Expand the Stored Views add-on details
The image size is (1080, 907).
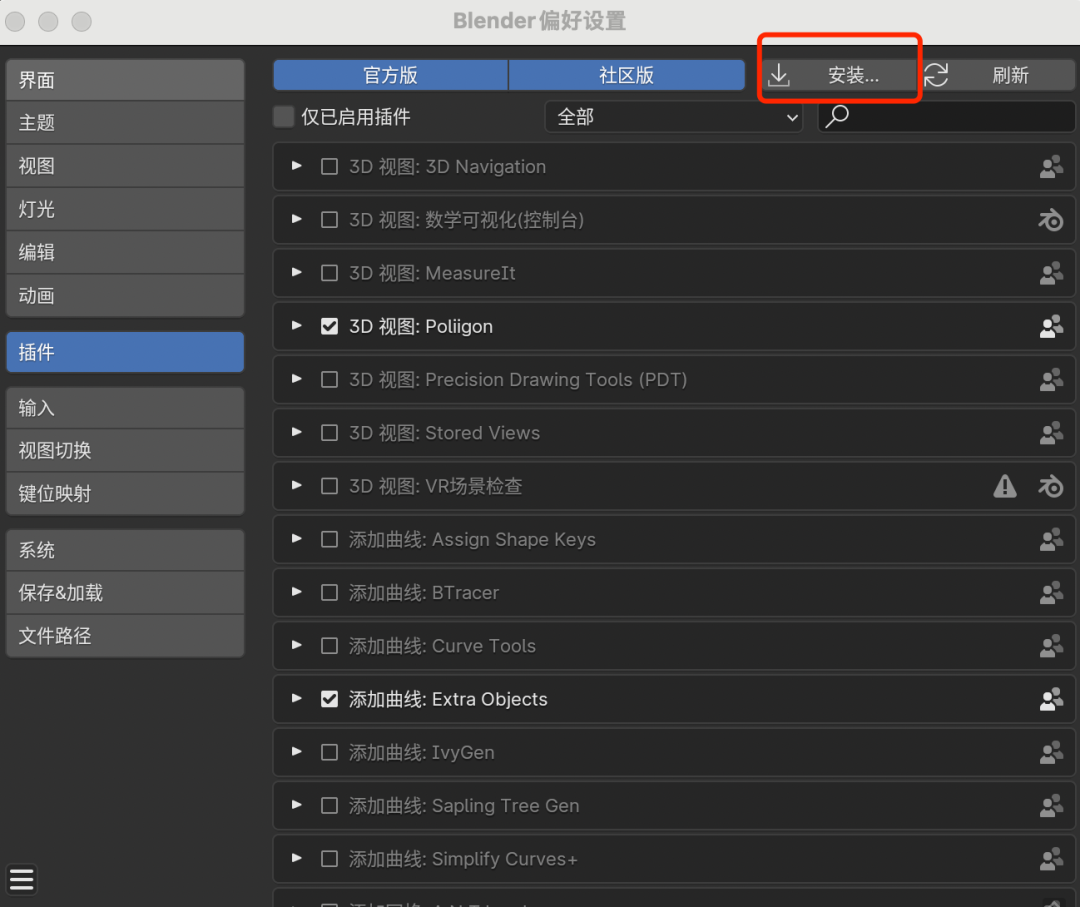pyautogui.click(x=297, y=433)
